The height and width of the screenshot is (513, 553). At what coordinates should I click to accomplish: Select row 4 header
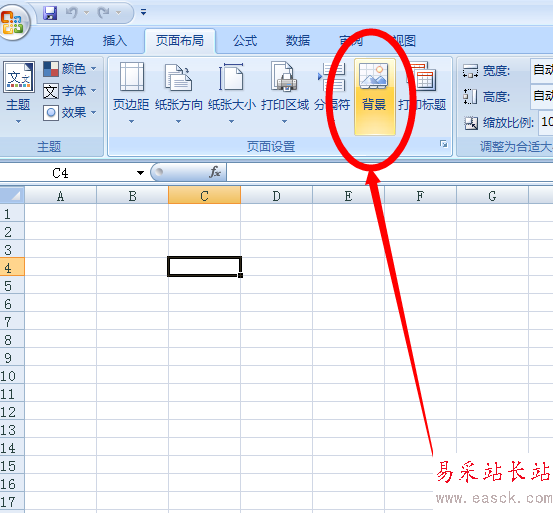pos(12,267)
